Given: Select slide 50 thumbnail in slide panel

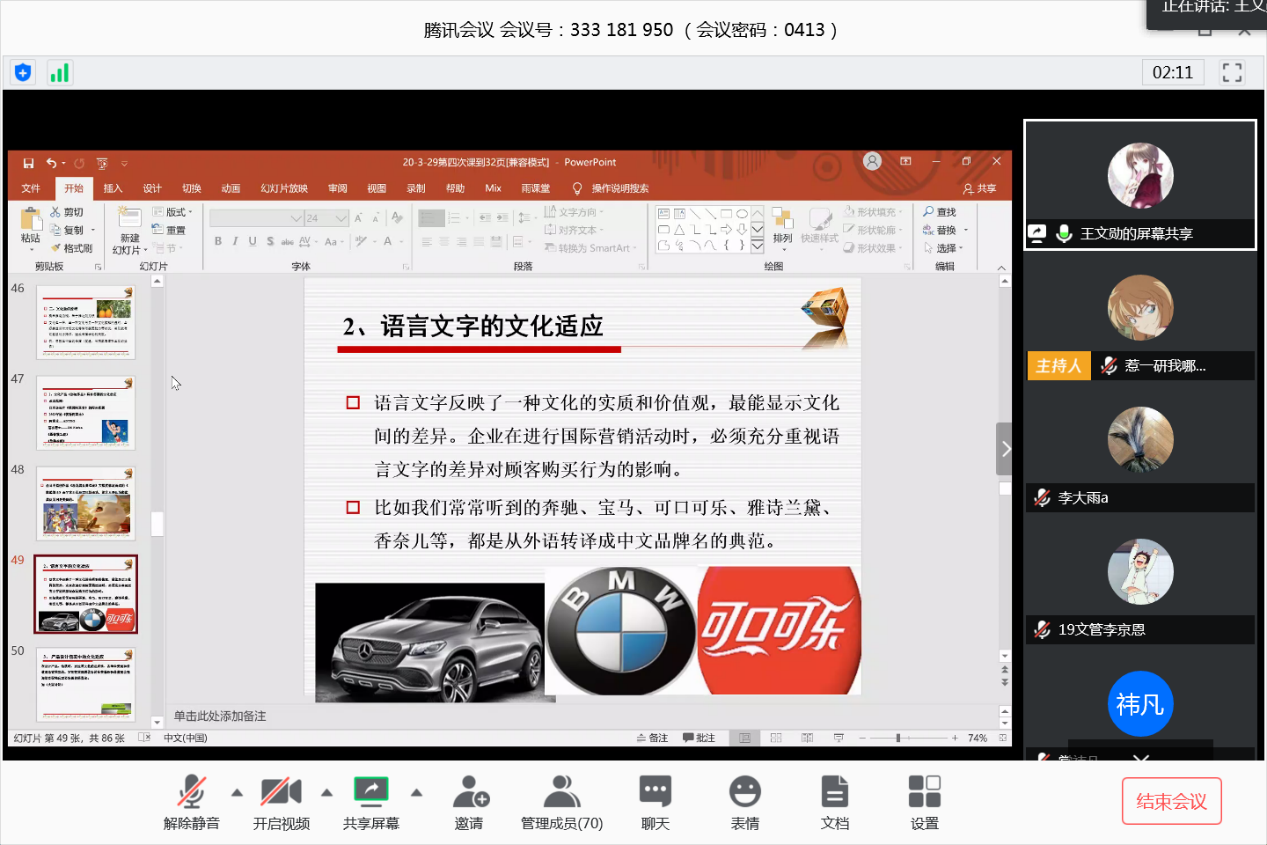Looking at the screenshot, I should point(85,684).
